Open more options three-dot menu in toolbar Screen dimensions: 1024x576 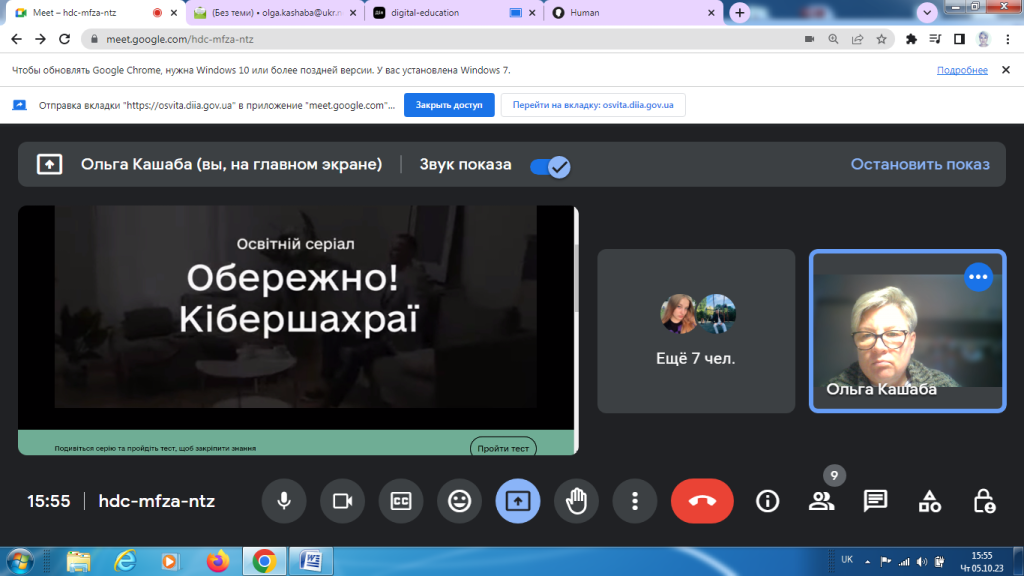click(x=634, y=501)
